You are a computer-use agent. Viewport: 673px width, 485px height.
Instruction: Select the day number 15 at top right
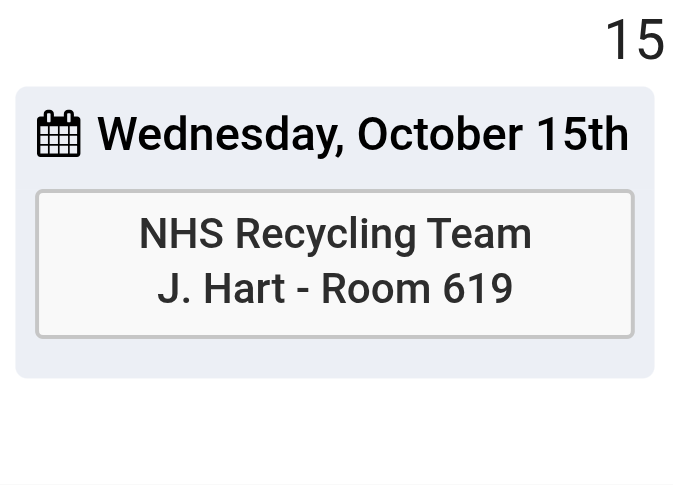pyautogui.click(x=634, y=41)
